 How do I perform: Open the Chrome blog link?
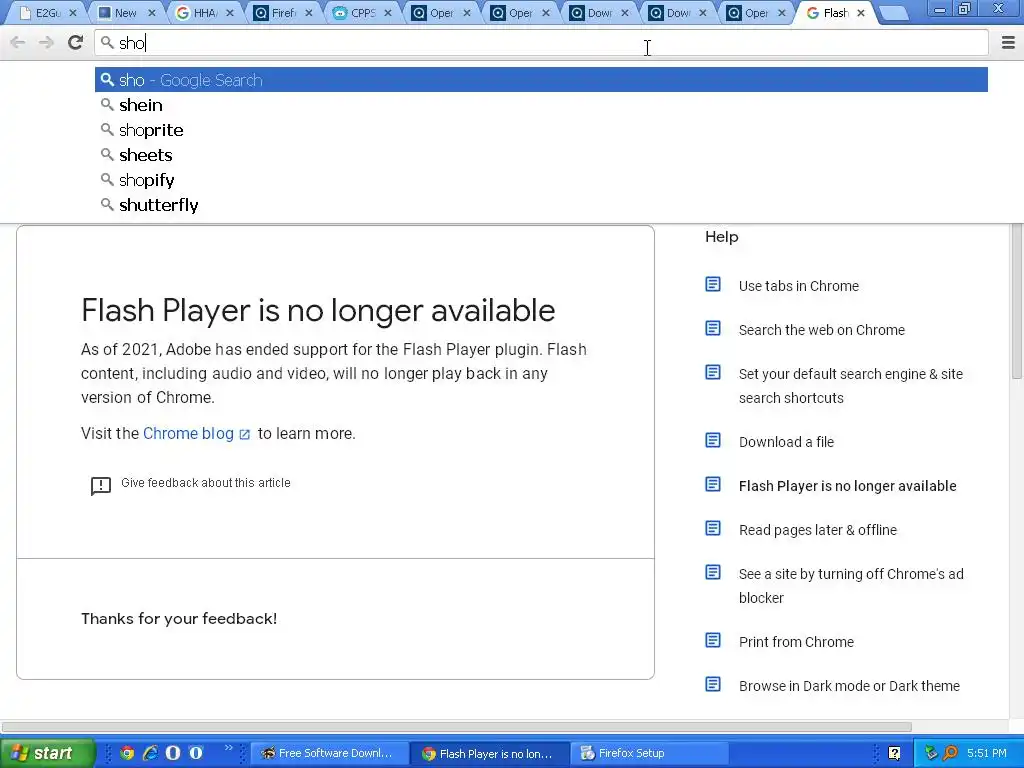[188, 434]
